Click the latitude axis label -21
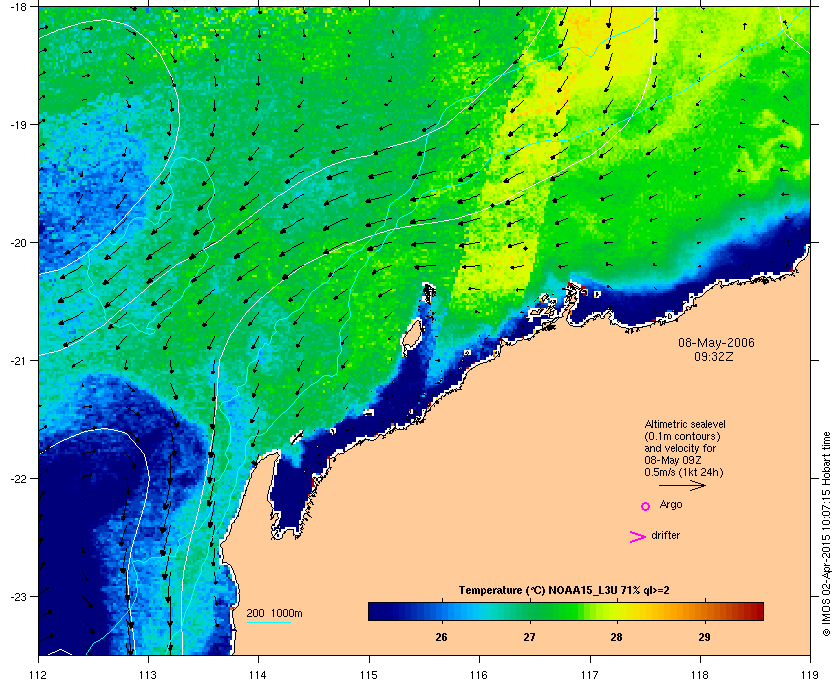This screenshot has width=840, height=680. pos(18,360)
